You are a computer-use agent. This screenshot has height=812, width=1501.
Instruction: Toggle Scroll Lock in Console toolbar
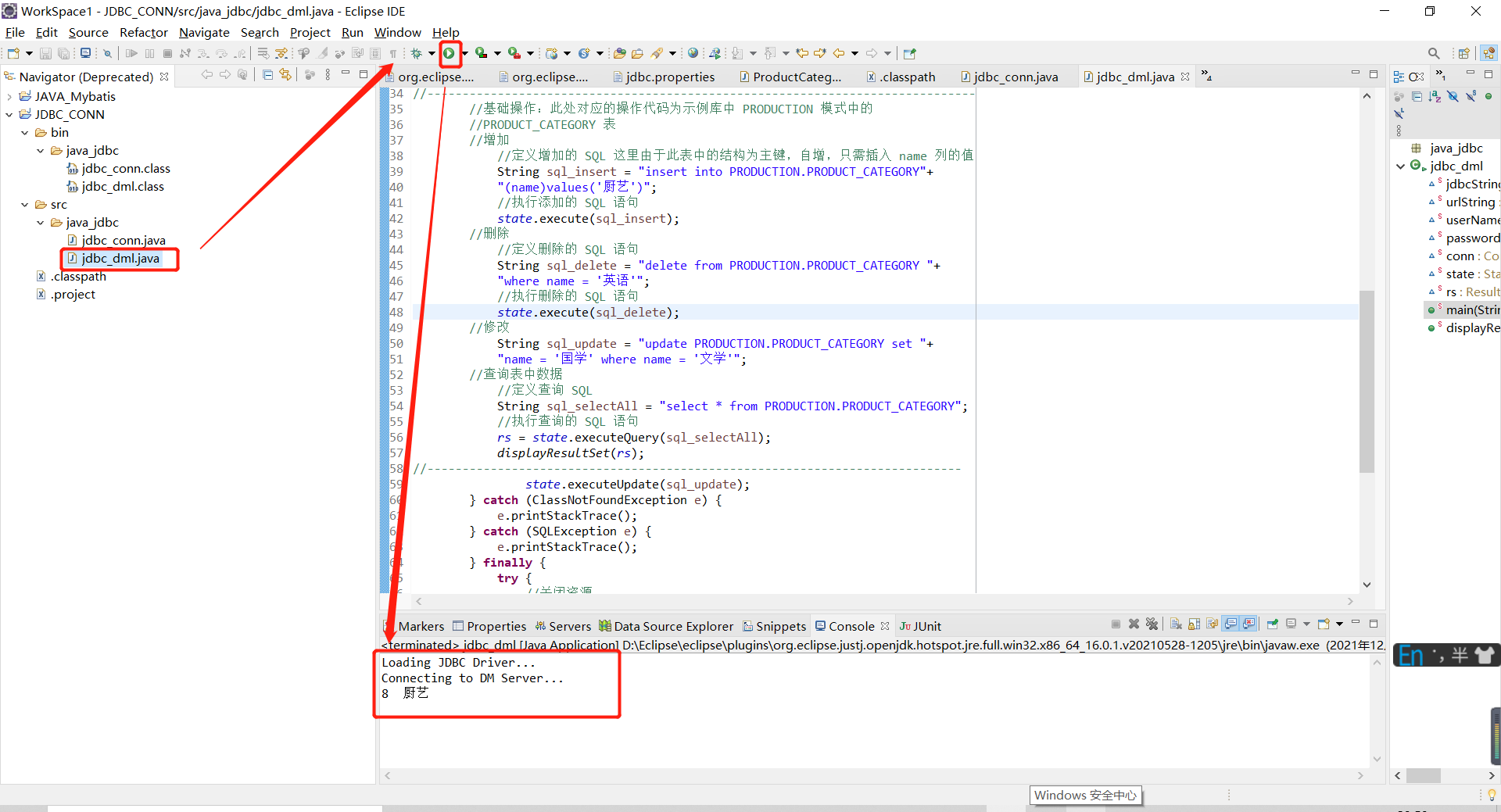[1194, 624]
